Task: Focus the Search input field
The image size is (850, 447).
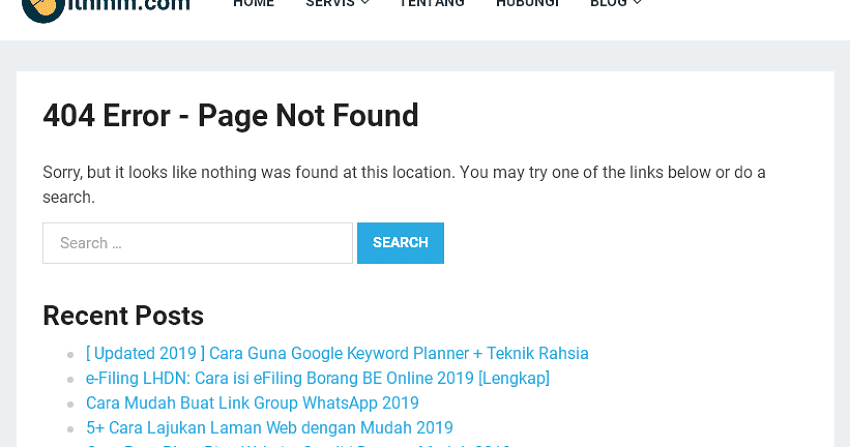Action: pos(197,243)
